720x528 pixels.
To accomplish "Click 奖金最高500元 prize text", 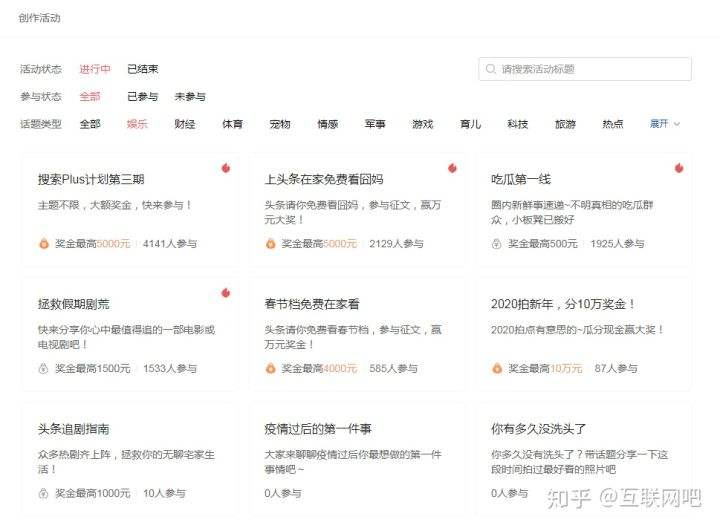I will coord(543,244).
